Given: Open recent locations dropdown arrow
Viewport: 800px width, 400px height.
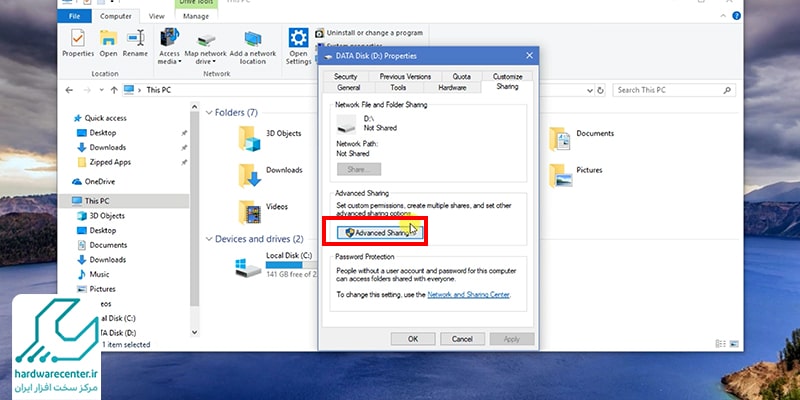Looking at the screenshot, I should click(102, 90).
